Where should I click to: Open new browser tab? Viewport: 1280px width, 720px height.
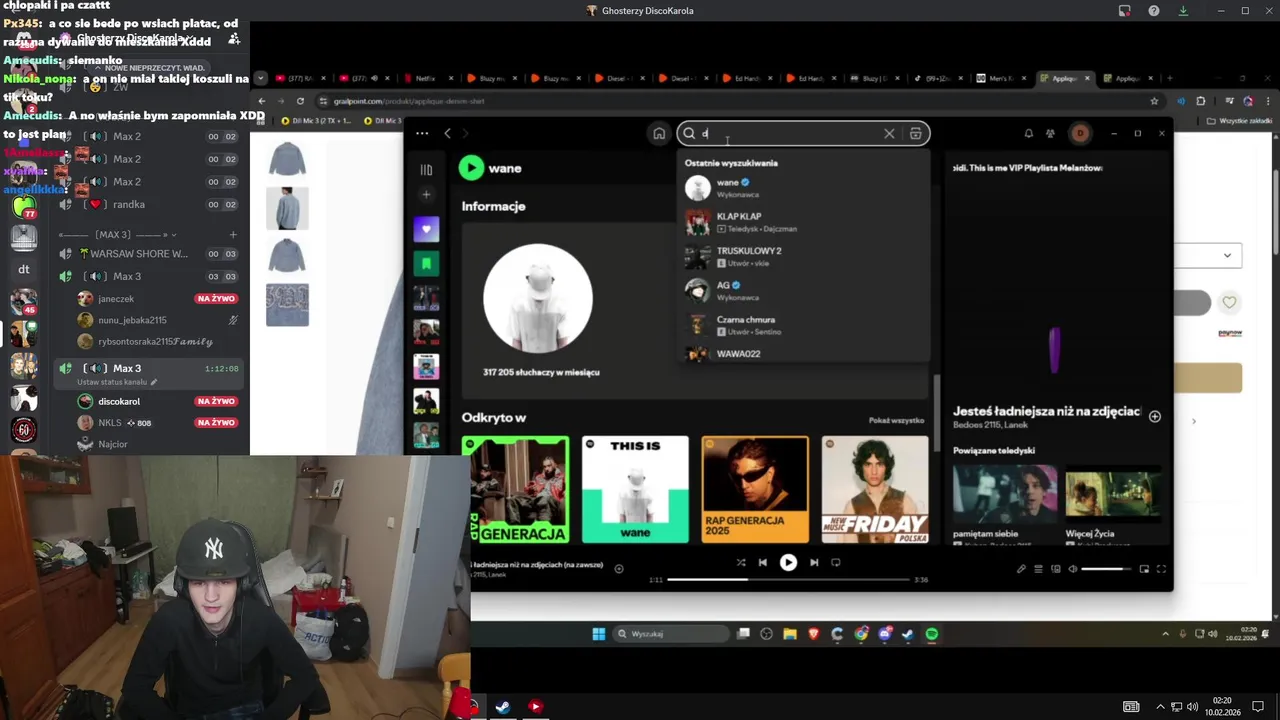coord(1169,78)
